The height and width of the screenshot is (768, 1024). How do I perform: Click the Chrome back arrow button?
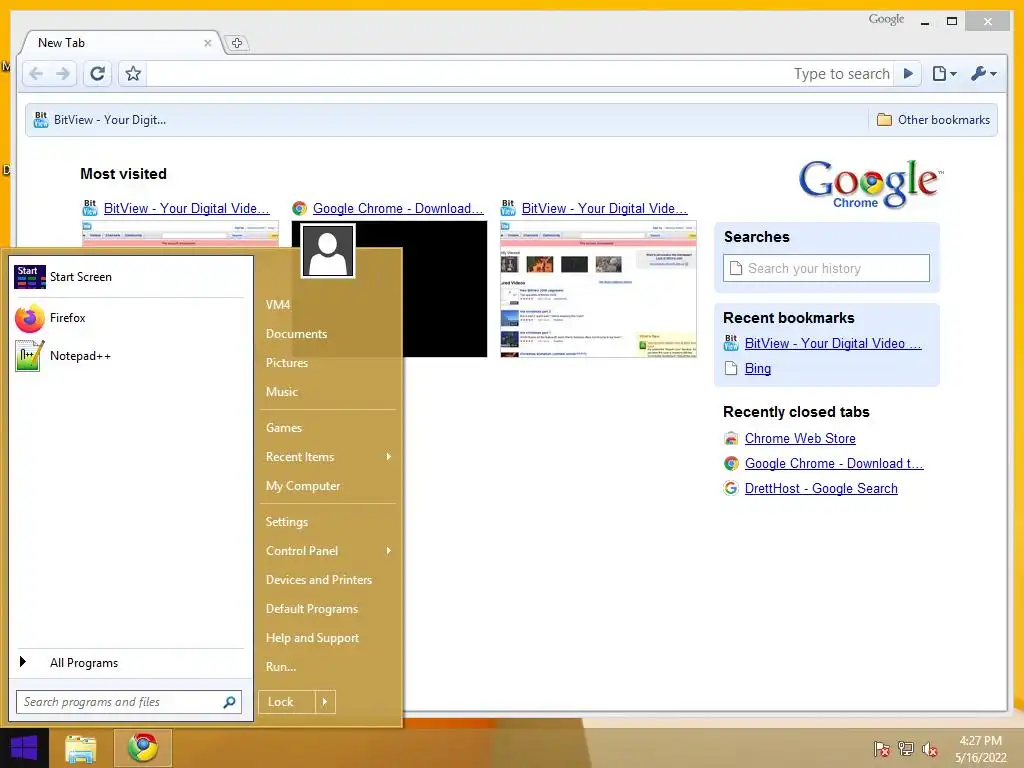click(36, 74)
